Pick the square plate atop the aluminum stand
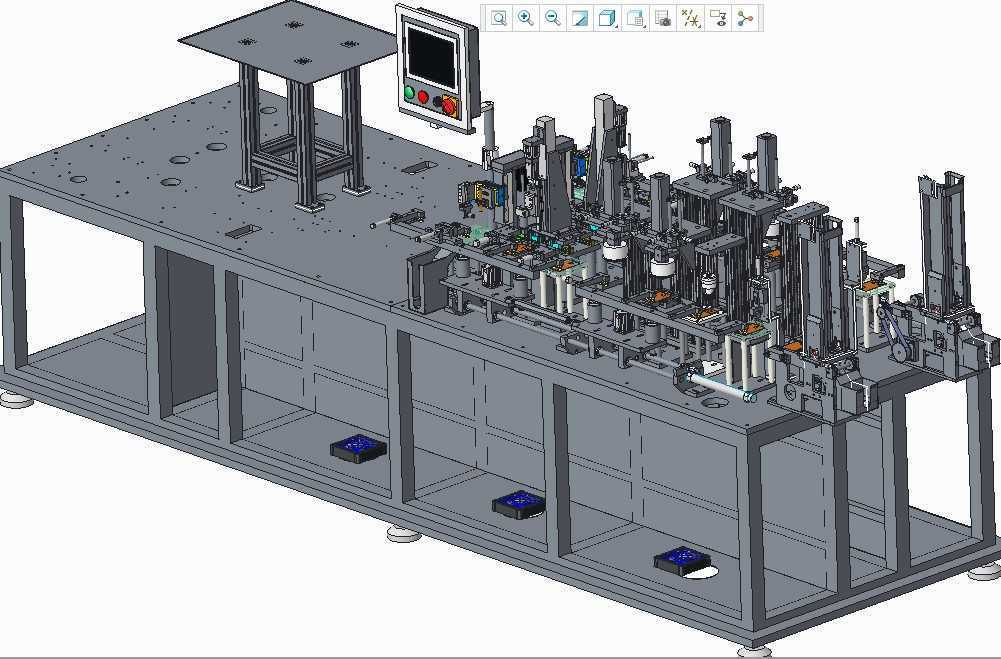The height and width of the screenshot is (659, 1001). coord(290,39)
